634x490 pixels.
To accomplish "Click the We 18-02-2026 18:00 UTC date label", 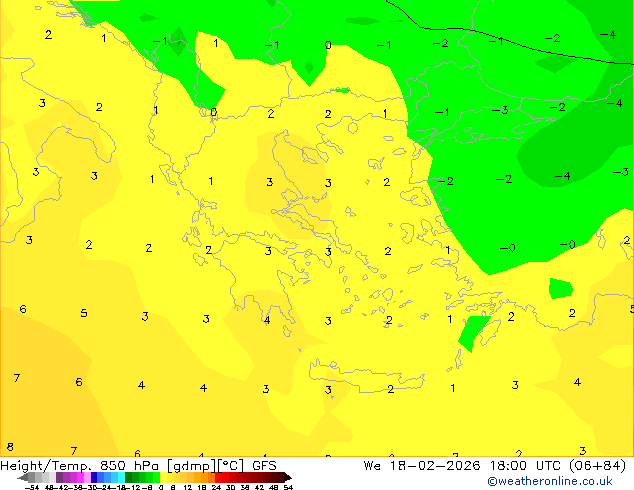I will [x=464, y=466].
